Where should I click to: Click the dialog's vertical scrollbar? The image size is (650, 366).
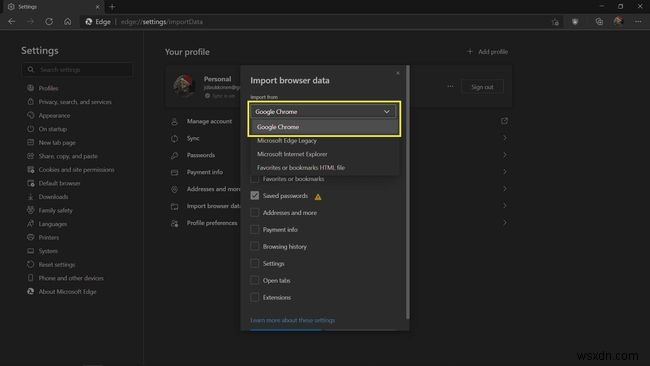click(x=408, y=192)
